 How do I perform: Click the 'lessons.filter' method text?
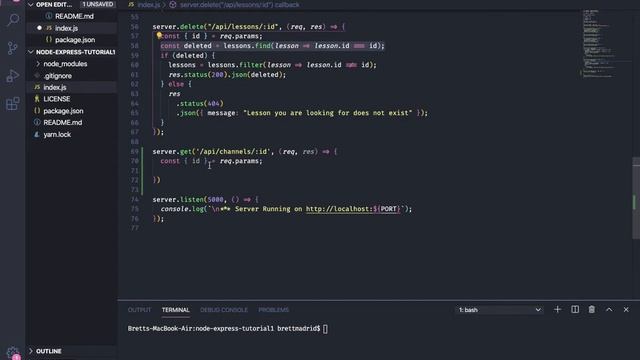point(235,65)
